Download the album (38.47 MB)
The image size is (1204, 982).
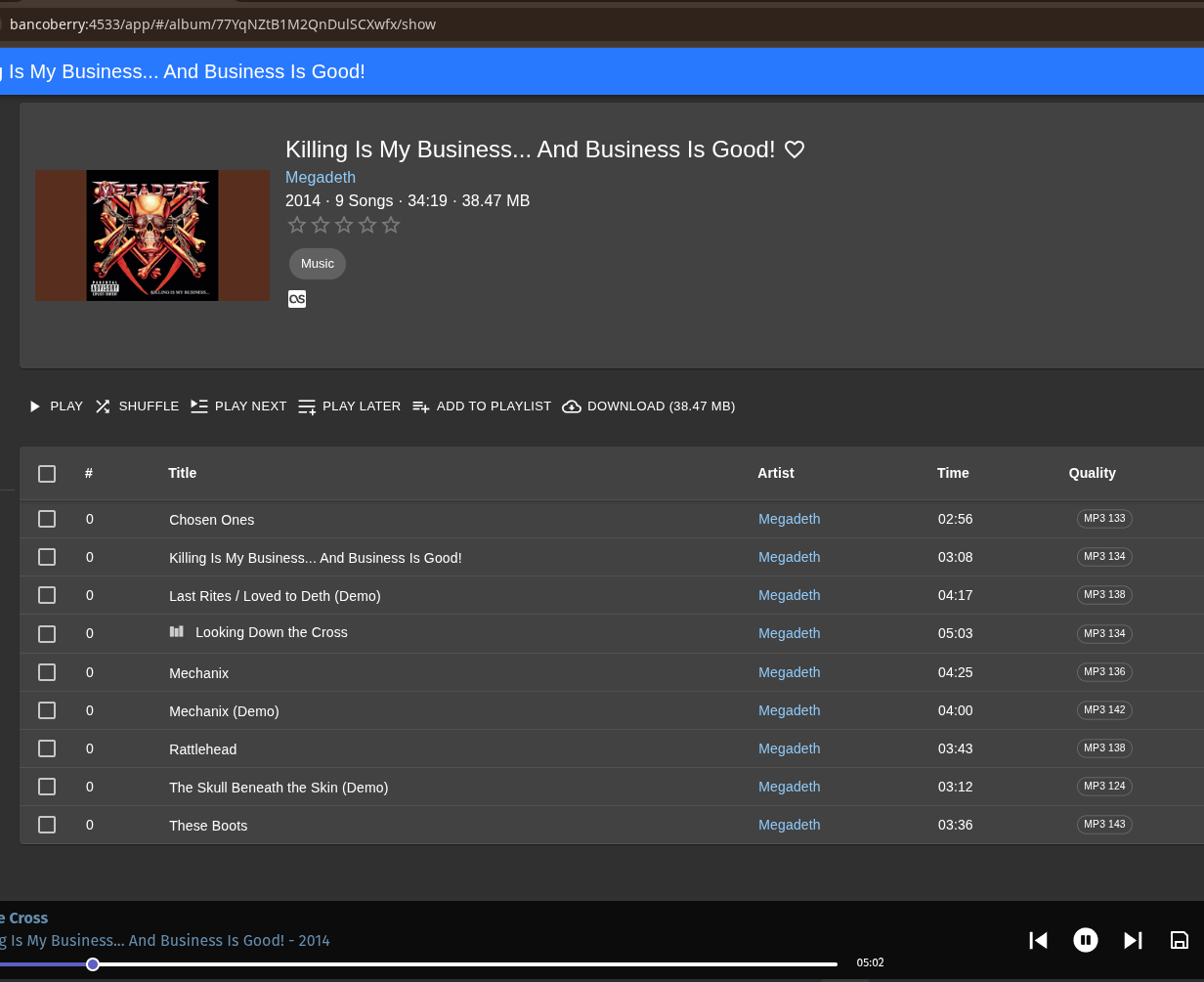point(649,406)
